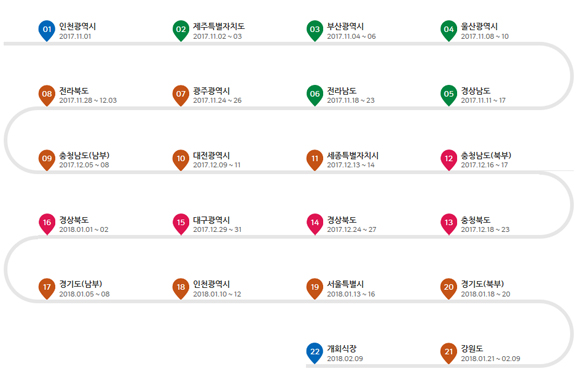Select blue pin 22 개회식장

[314, 353]
